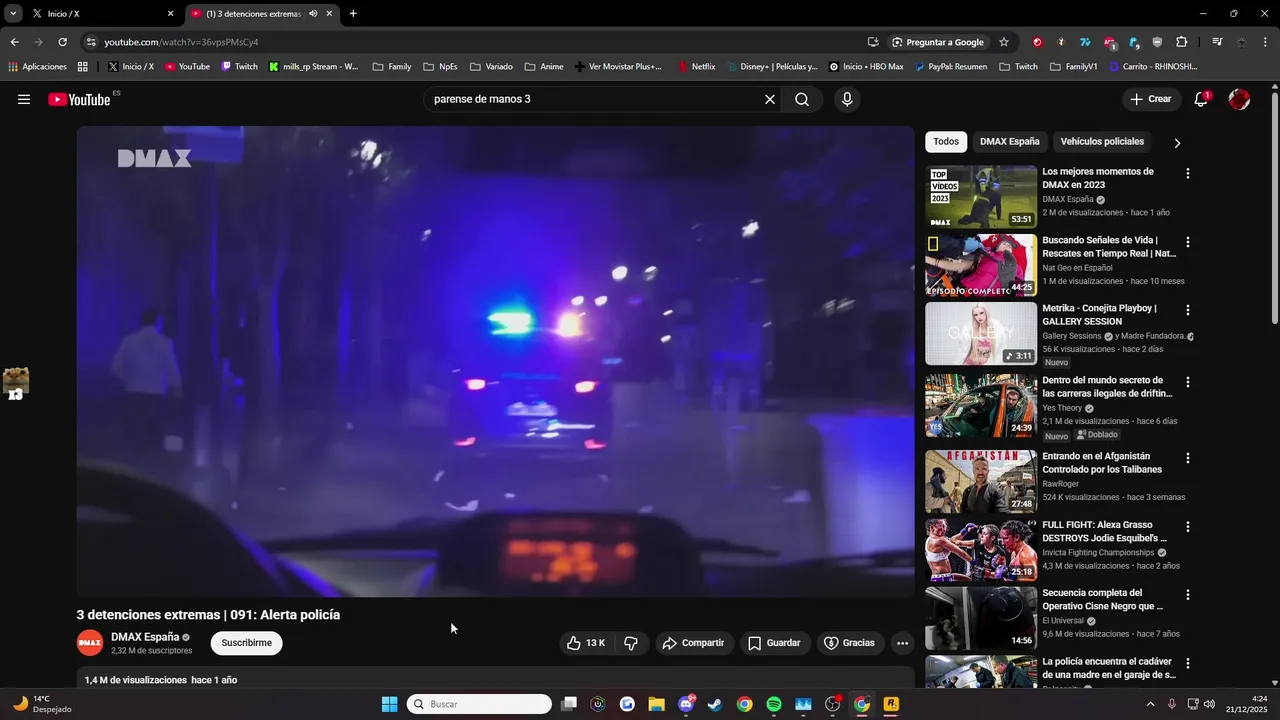Go back in browser history
1280x720 pixels.
tap(14, 42)
